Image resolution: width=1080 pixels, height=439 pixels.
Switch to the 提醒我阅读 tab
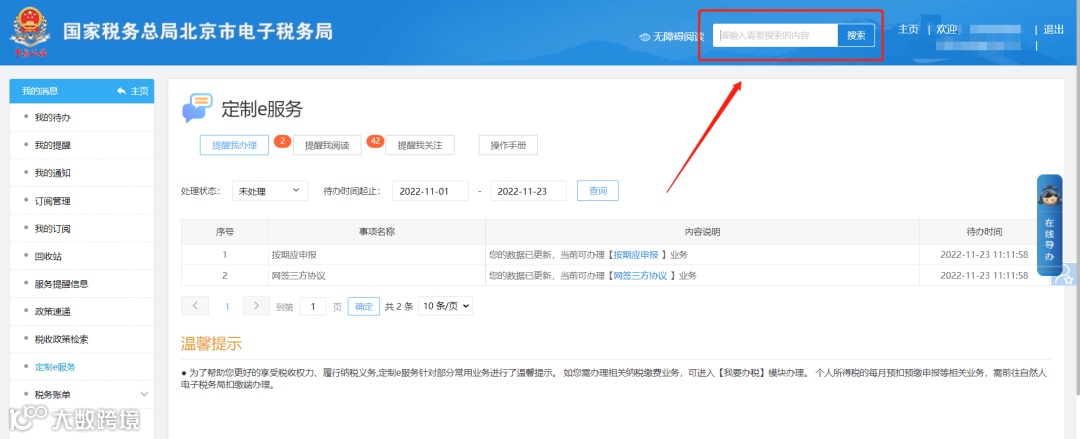327,145
